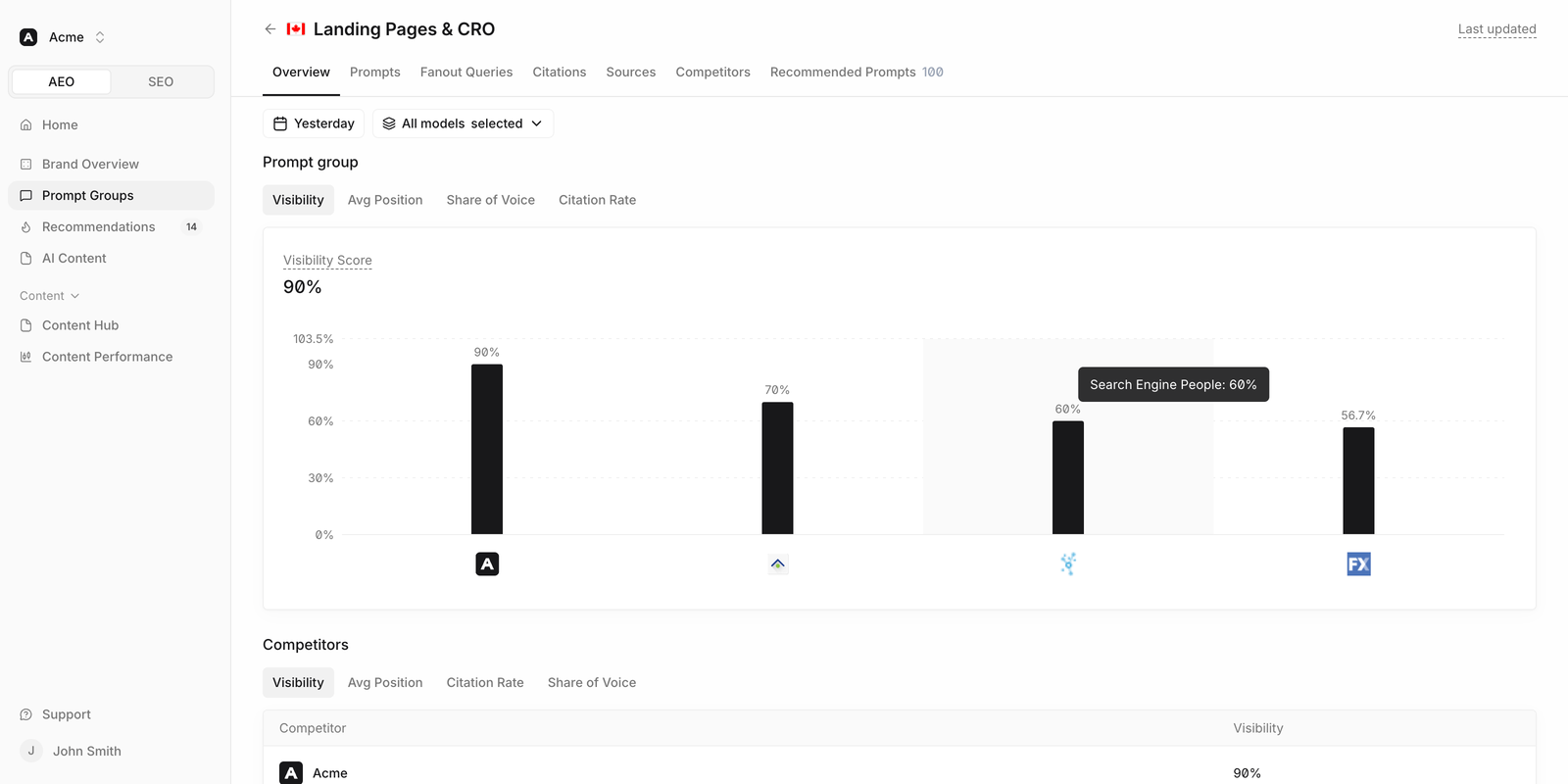This screenshot has width=1568, height=784.
Task: Select Avg Position in Competitors section
Action: pyautogui.click(x=385, y=683)
